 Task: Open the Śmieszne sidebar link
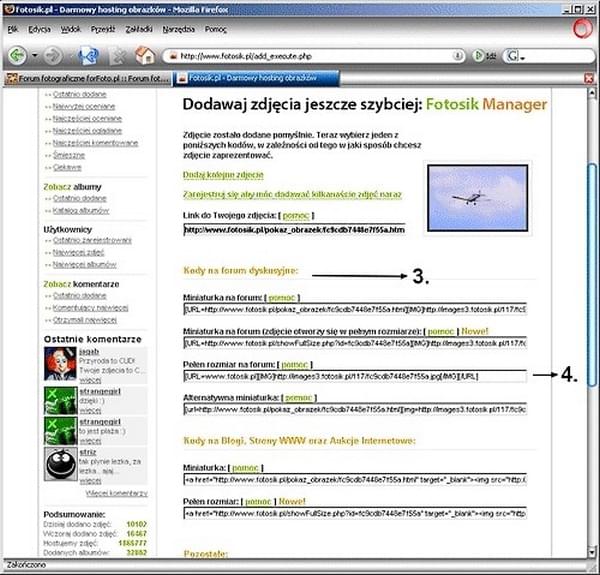pyautogui.click(x=69, y=155)
